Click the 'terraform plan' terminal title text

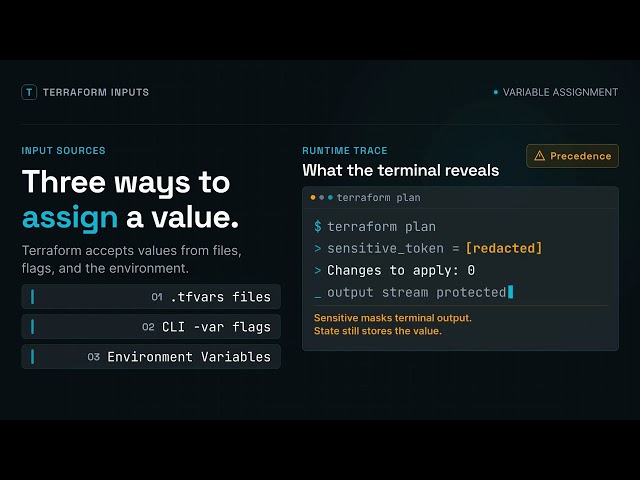[x=378, y=198]
